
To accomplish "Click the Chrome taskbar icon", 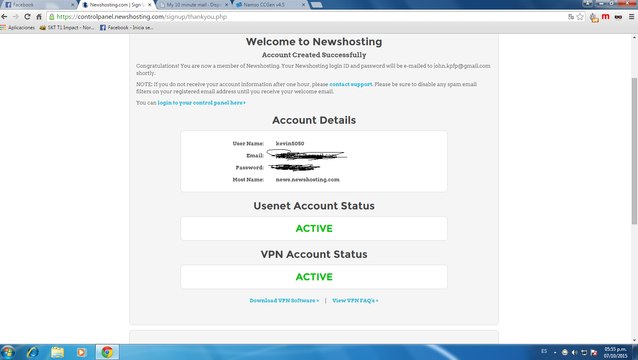I will [107, 352].
